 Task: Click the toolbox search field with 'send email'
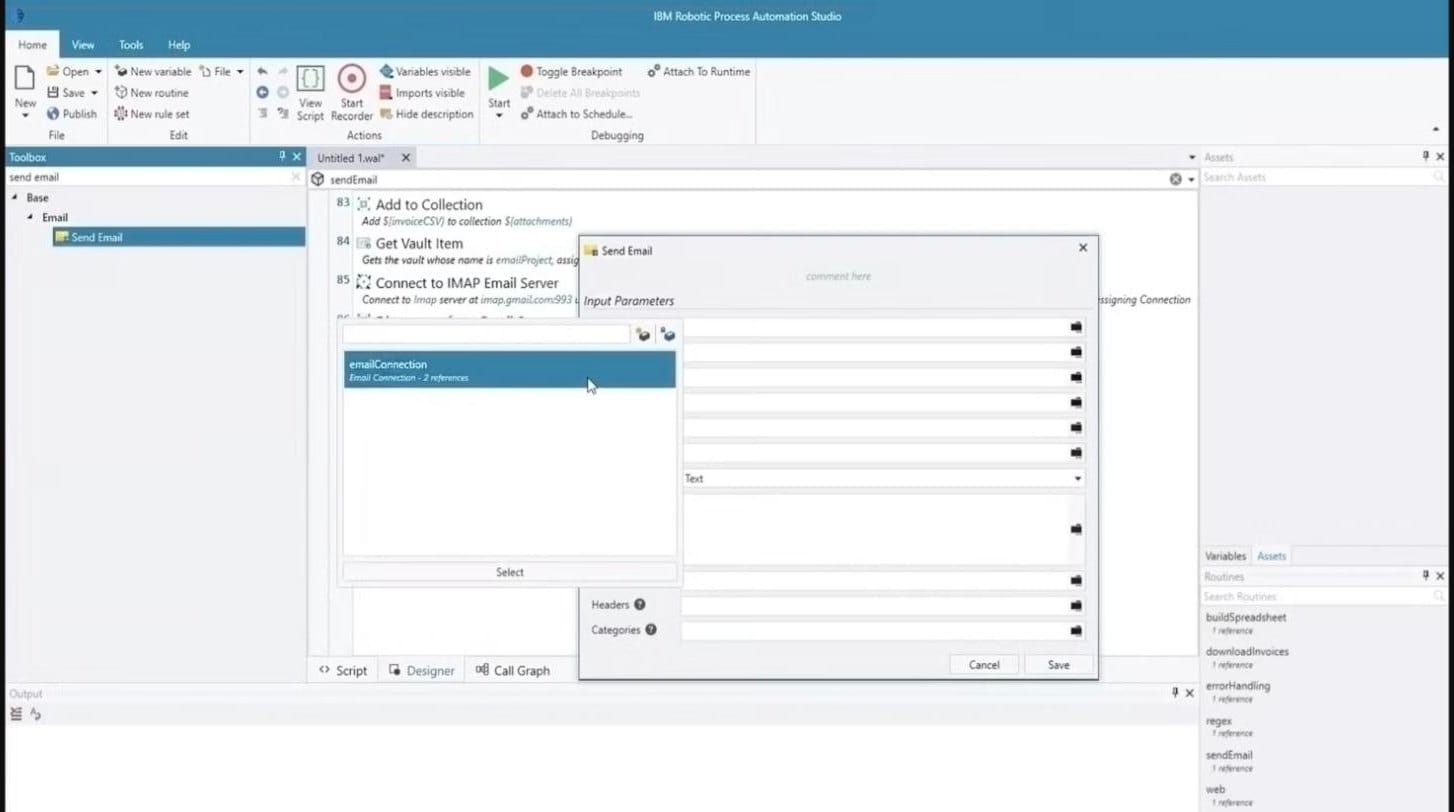(148, 177)
